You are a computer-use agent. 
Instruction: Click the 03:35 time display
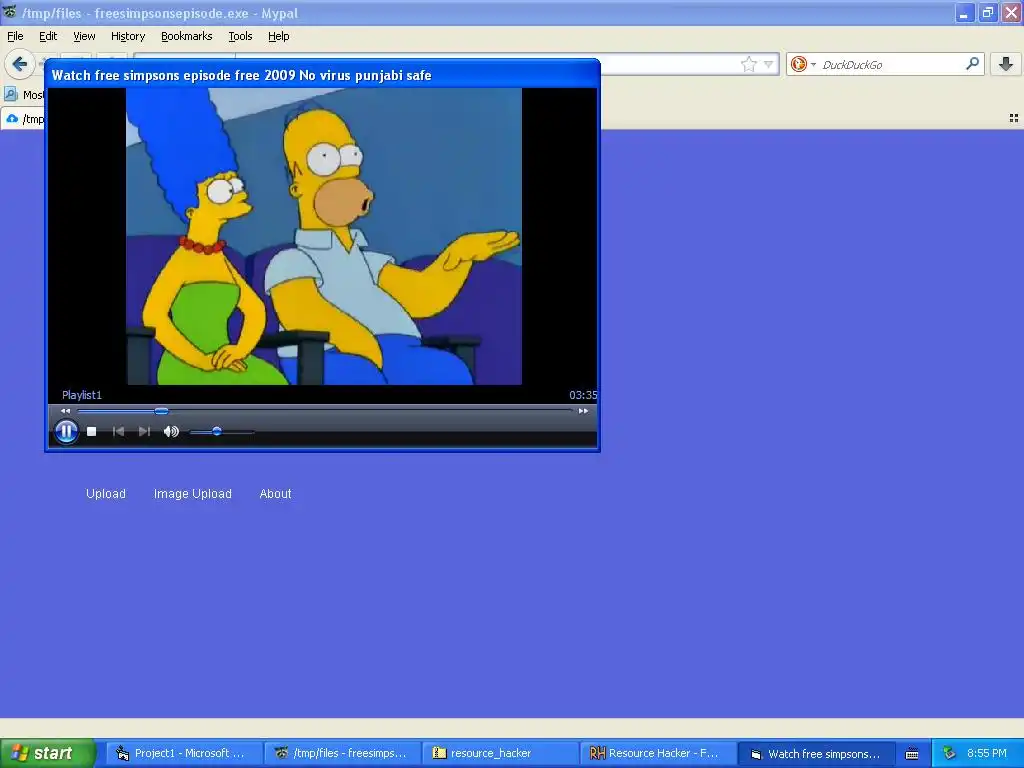583,395
